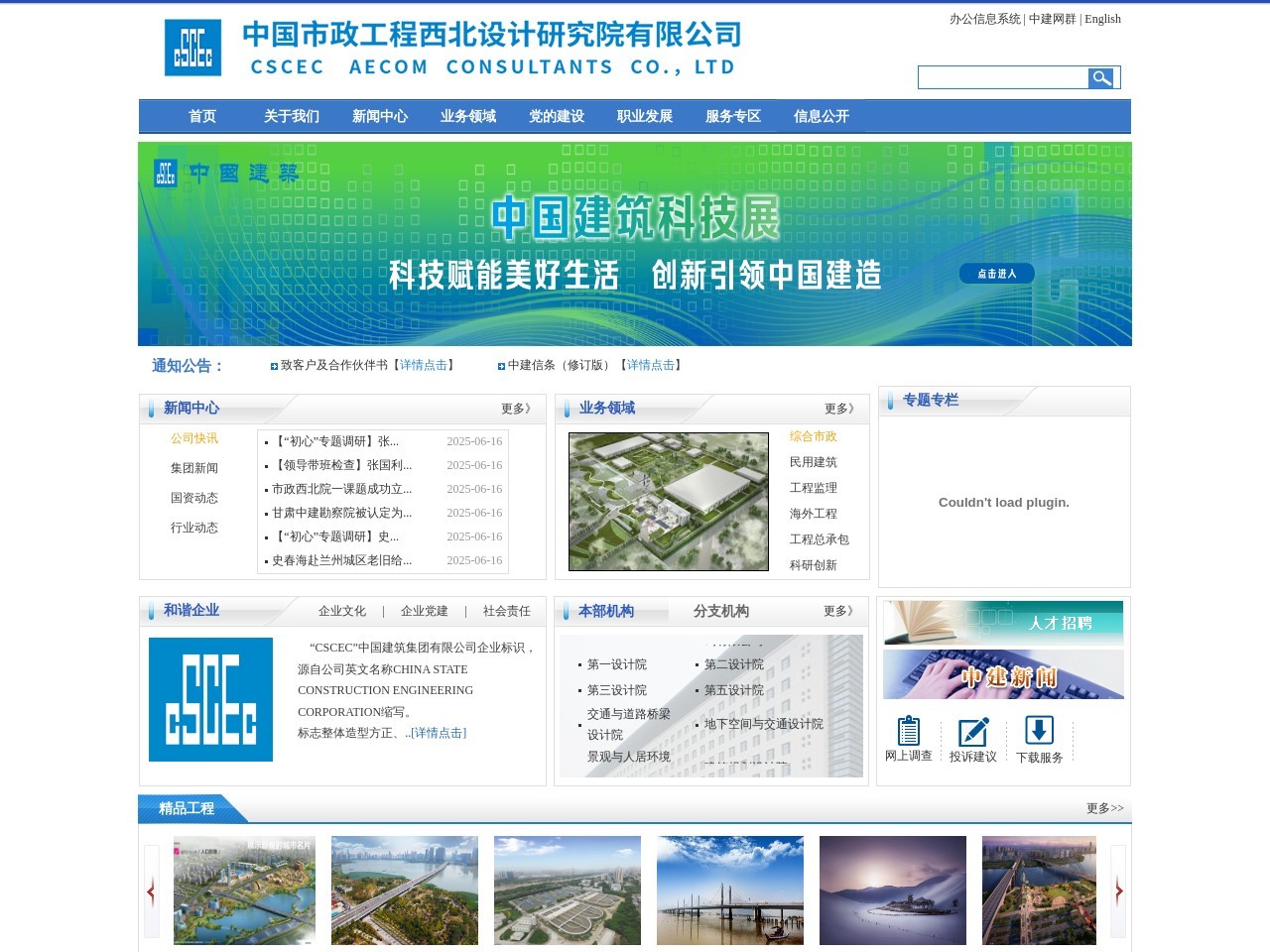The image size is (1270, 952).
Task: Click 更多>> in the 精品工程 section
Action: 1105,808
